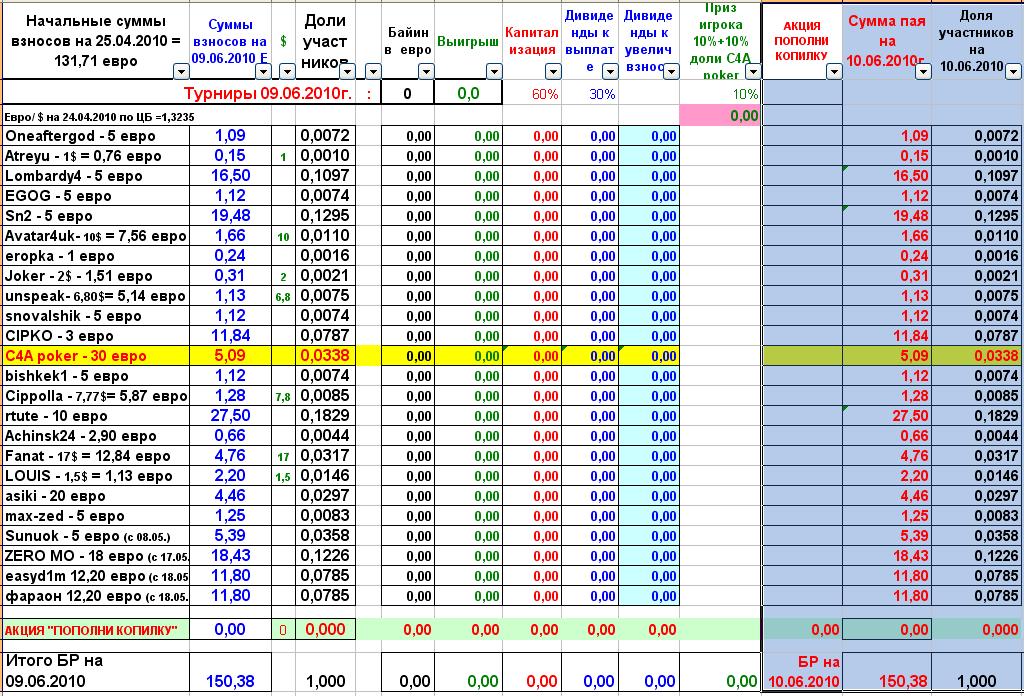Expand filter for 'Сумма пая на 10.06.2010' column

pyautogui.click(x=923, y=71)
